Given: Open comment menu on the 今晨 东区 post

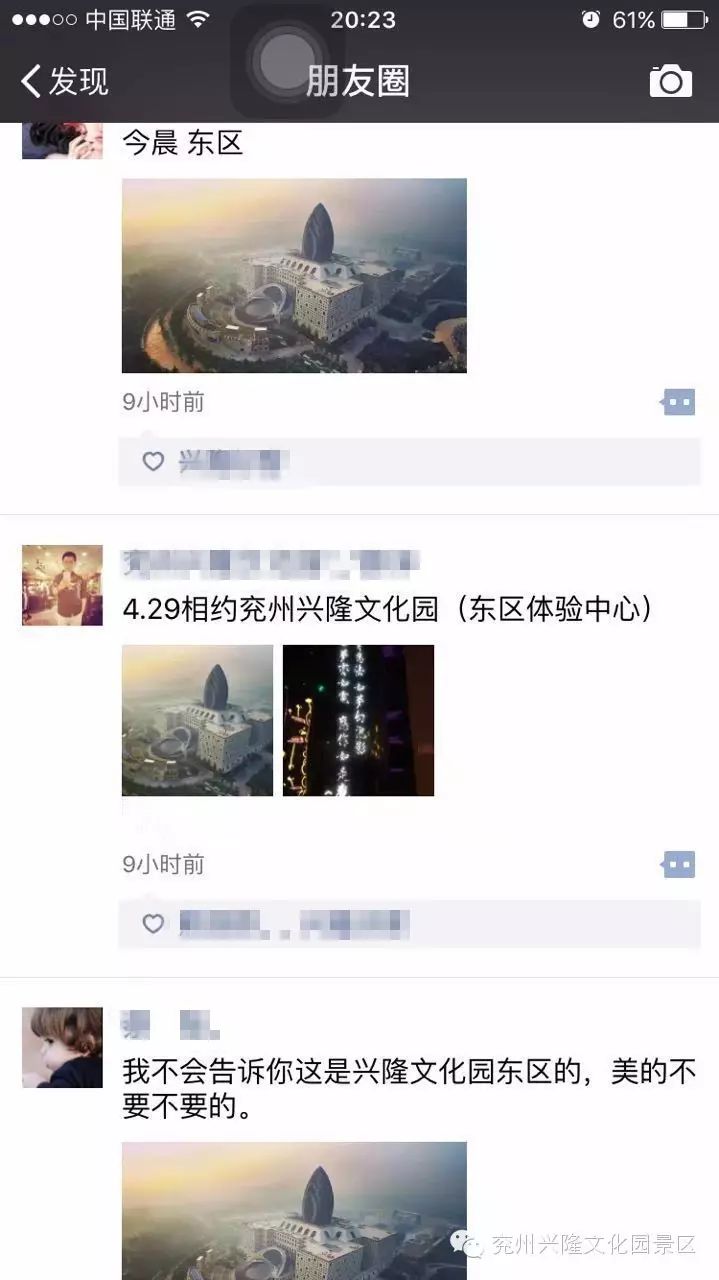Looking at the screenshot, I should click(x=679, y=402).
